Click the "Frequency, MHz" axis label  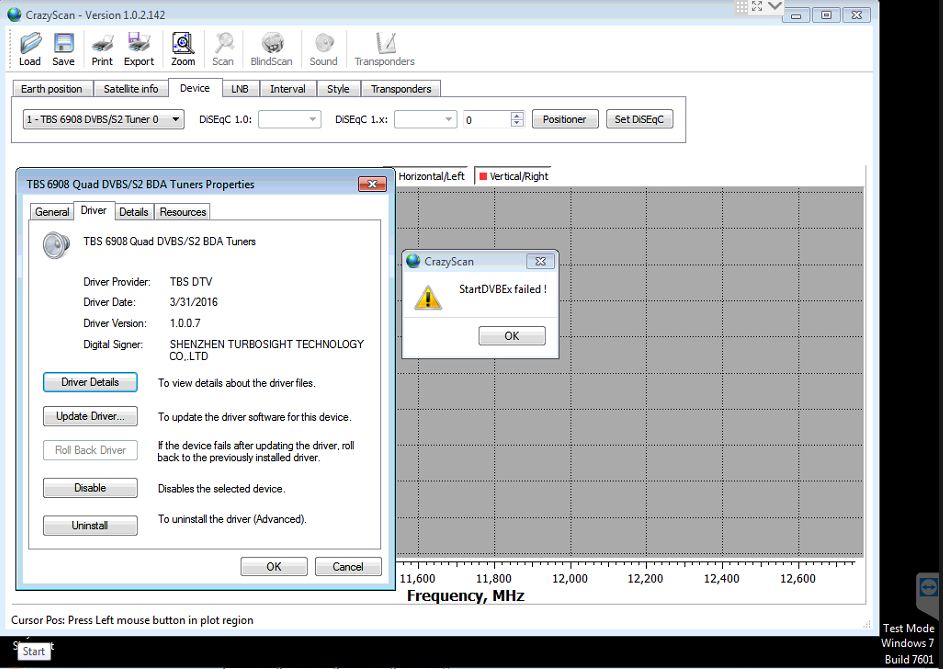(465, 596)
